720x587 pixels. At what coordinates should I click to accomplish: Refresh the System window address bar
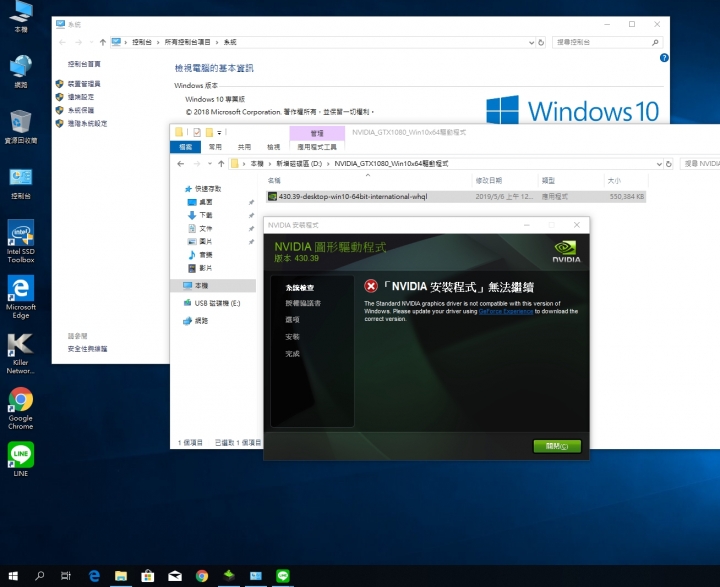point(541,42)
